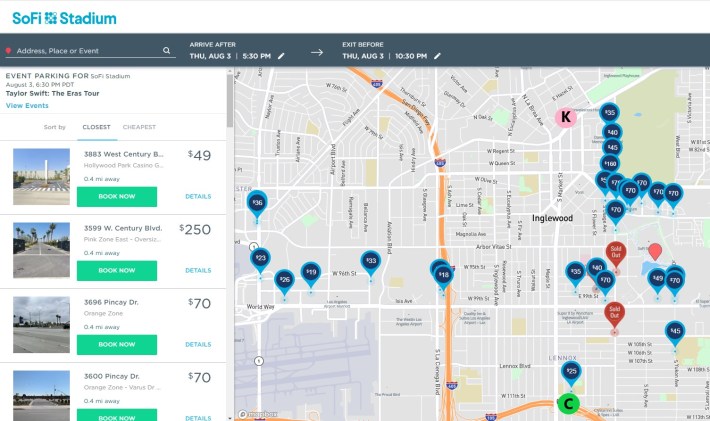Open the View Events link
710x421 pixels.
[27, 105]
